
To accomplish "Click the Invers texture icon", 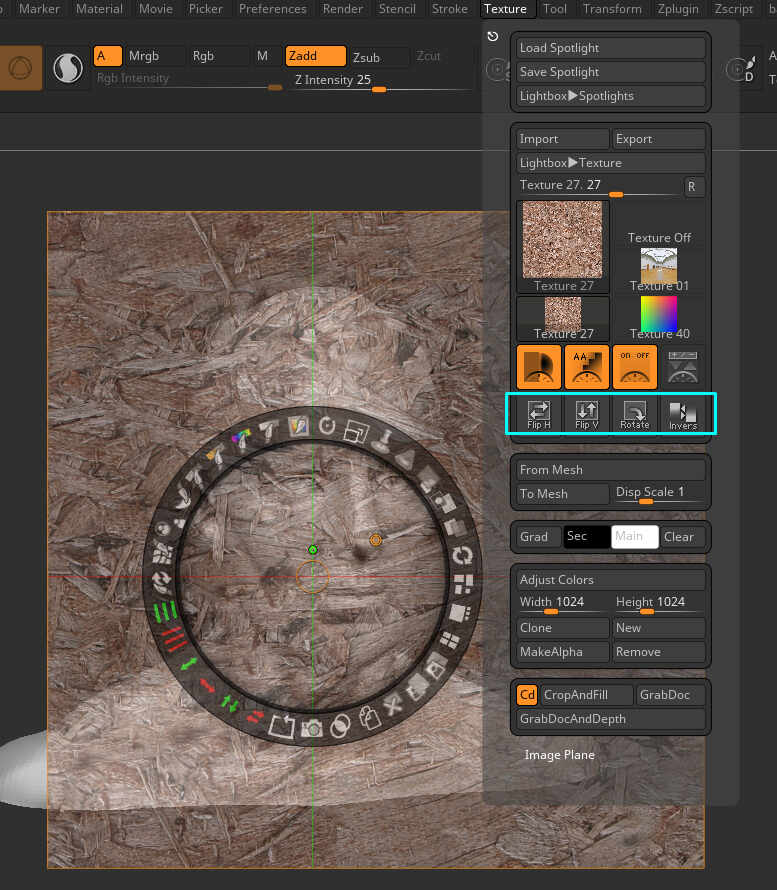I will pos(683,414).
